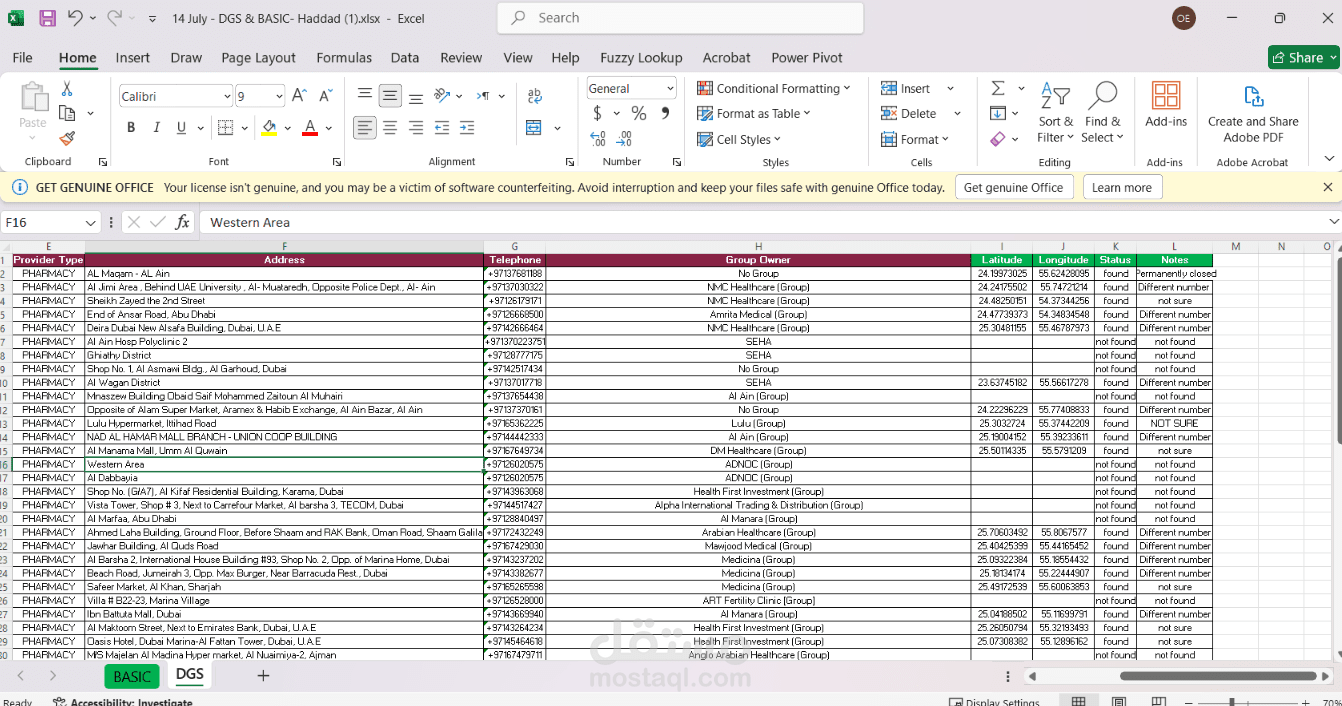The image size is (1342, 706).
Task: Click Merge and Center icon
Action: pyautogui.click(x=533, y=127)
